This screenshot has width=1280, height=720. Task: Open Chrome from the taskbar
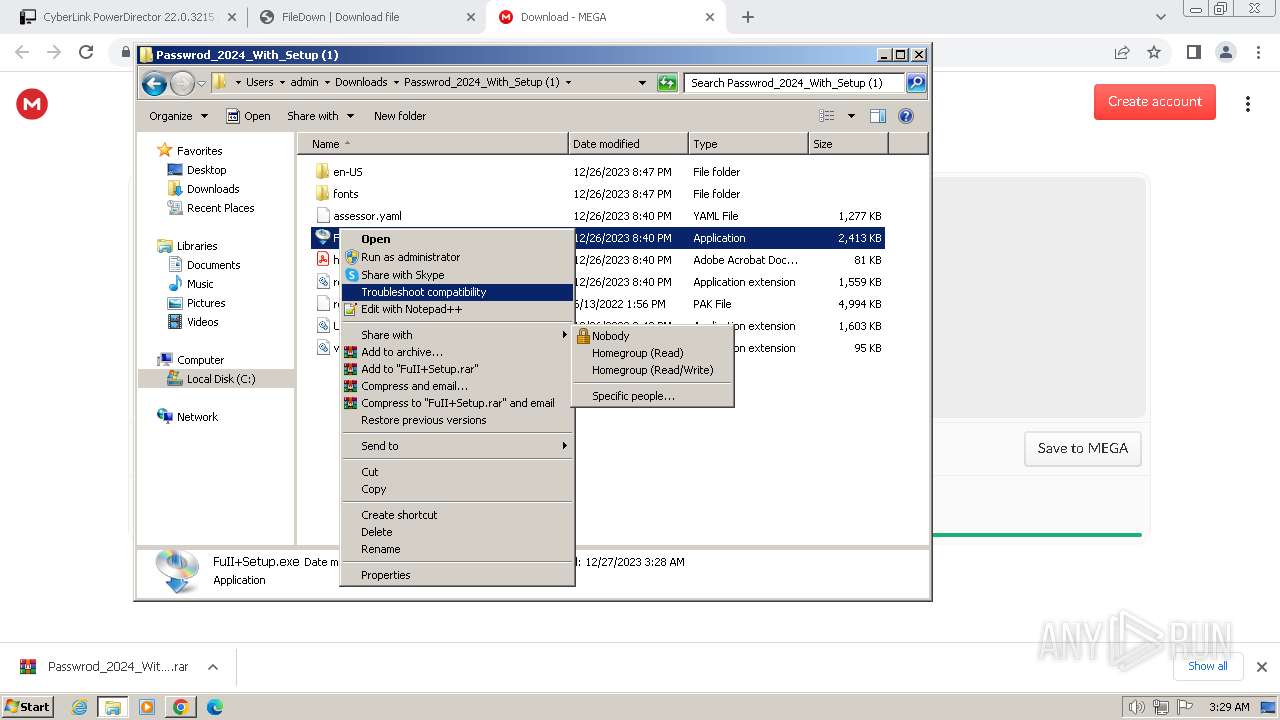pos(181,707)
